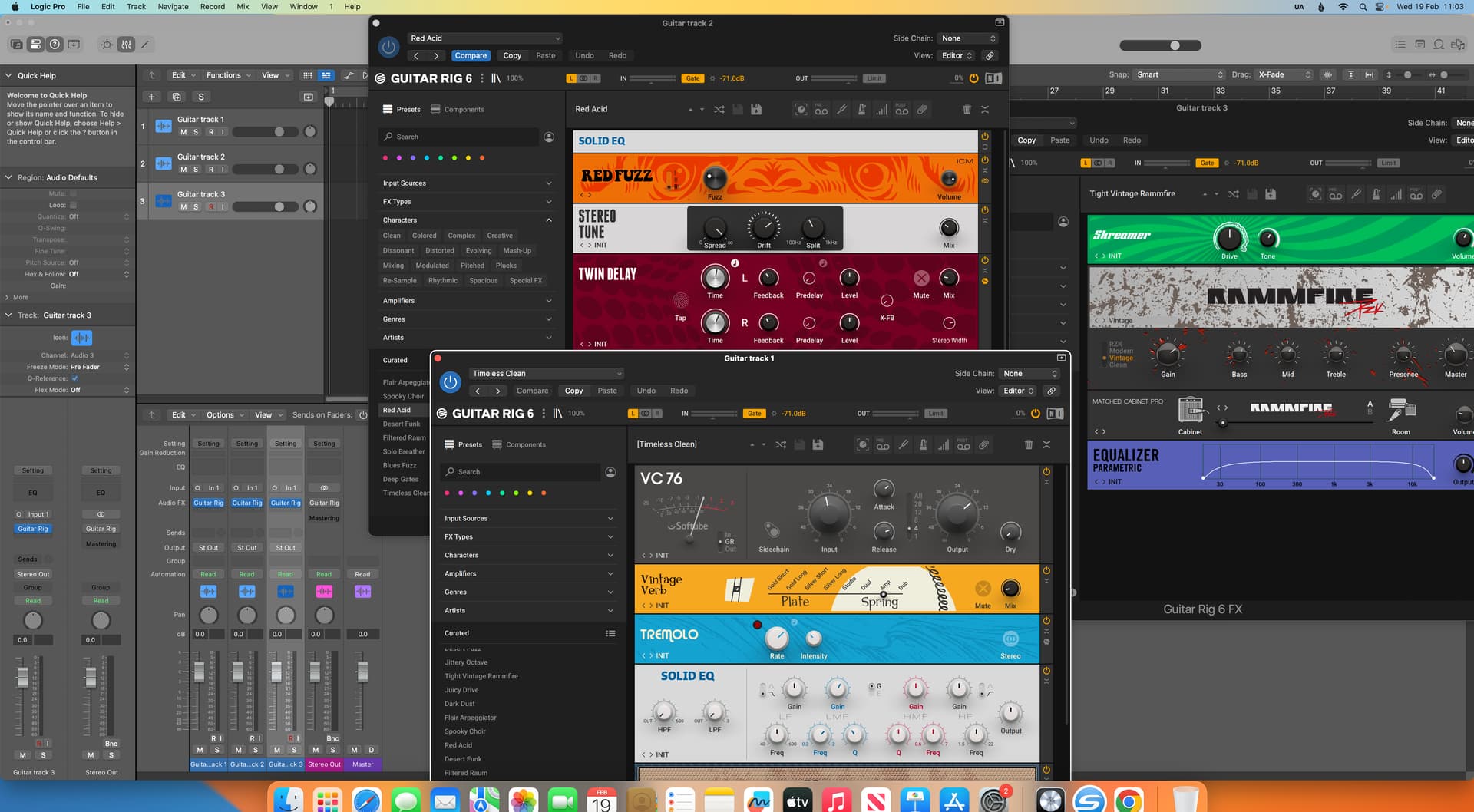Open the Mixer button in control bar
The width and height of the screenshot is (1474, 812).
click(x=126, y=45)
